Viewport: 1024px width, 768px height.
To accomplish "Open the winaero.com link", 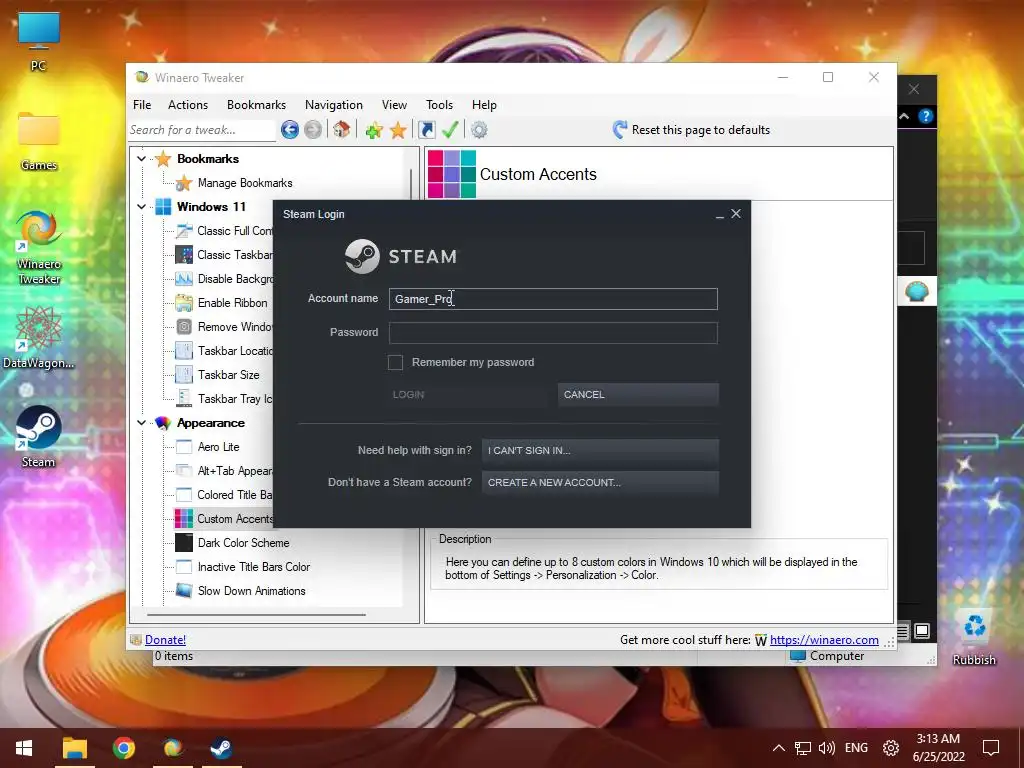I will point(824,640).
